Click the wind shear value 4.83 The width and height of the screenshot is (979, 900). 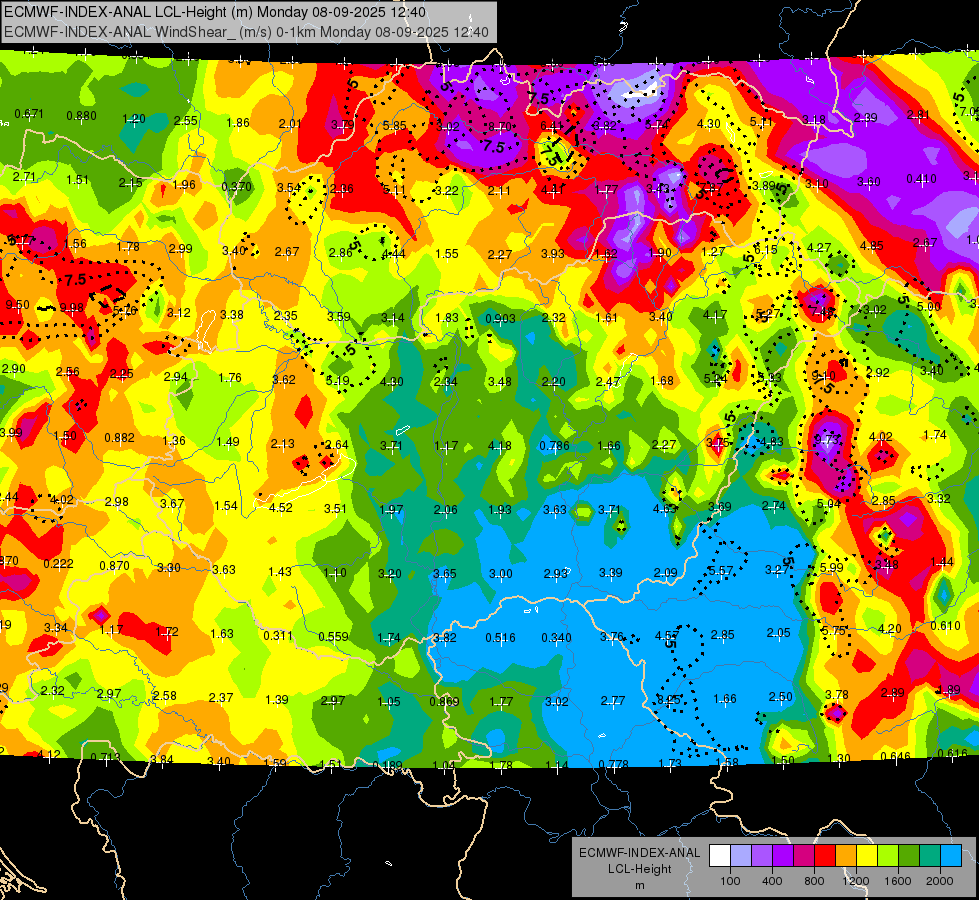point(771,442)
